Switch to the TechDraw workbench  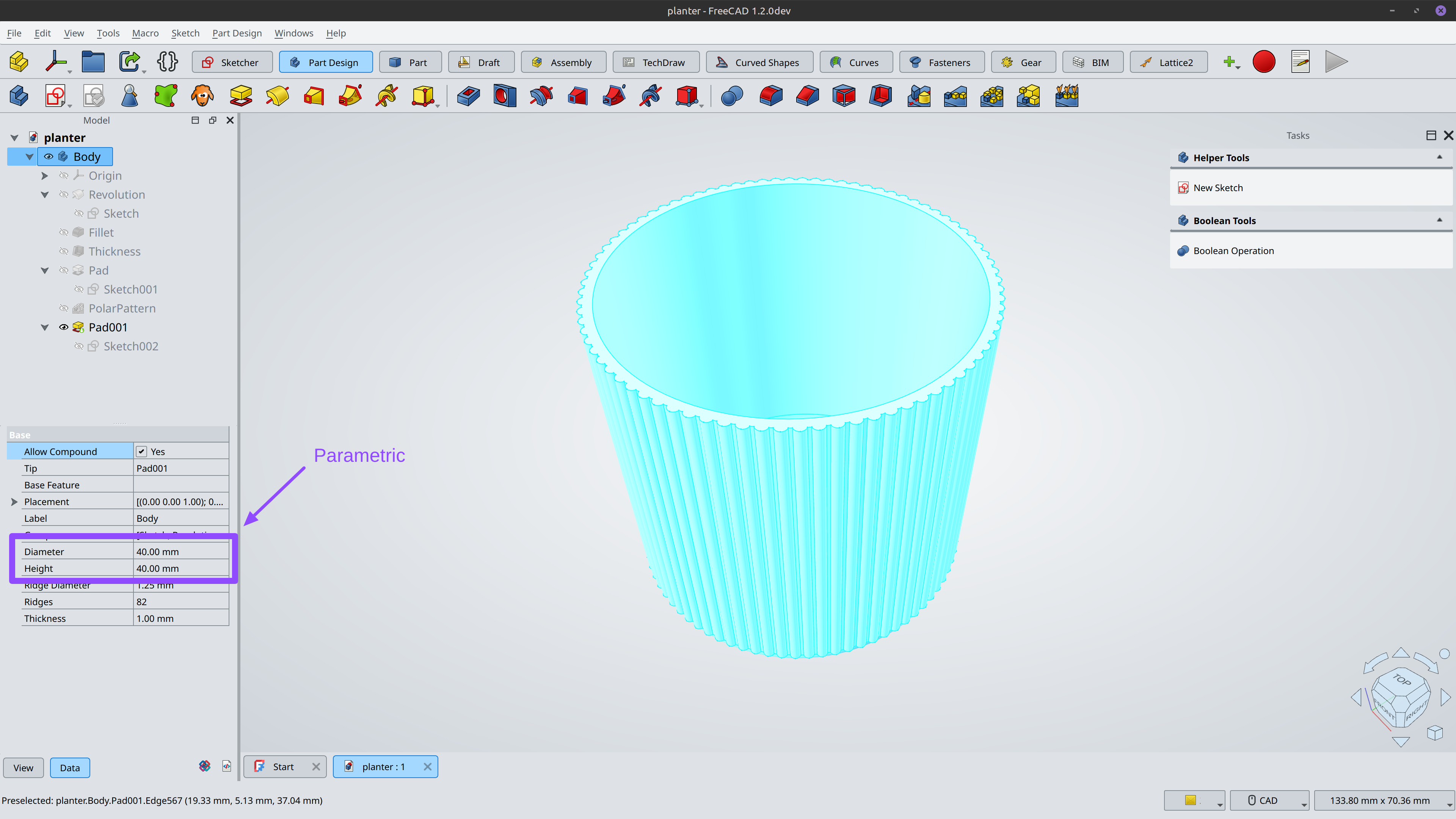[656, 62]
